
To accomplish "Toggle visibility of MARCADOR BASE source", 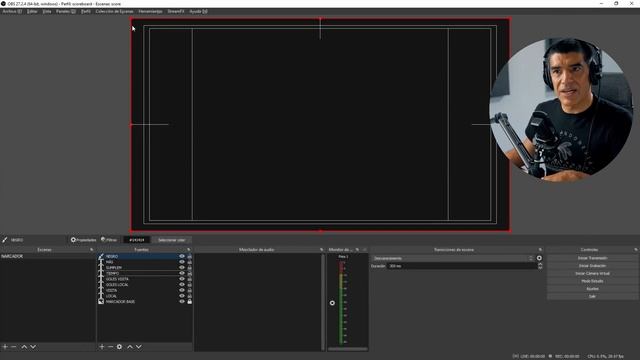I will tap(182, 302).
